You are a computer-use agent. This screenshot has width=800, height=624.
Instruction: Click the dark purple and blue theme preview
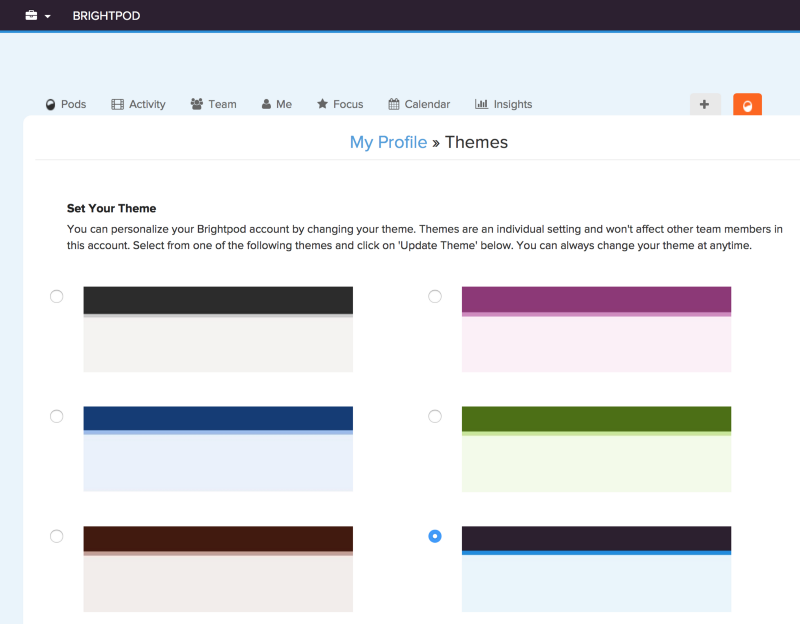click(x=596, y=569)
